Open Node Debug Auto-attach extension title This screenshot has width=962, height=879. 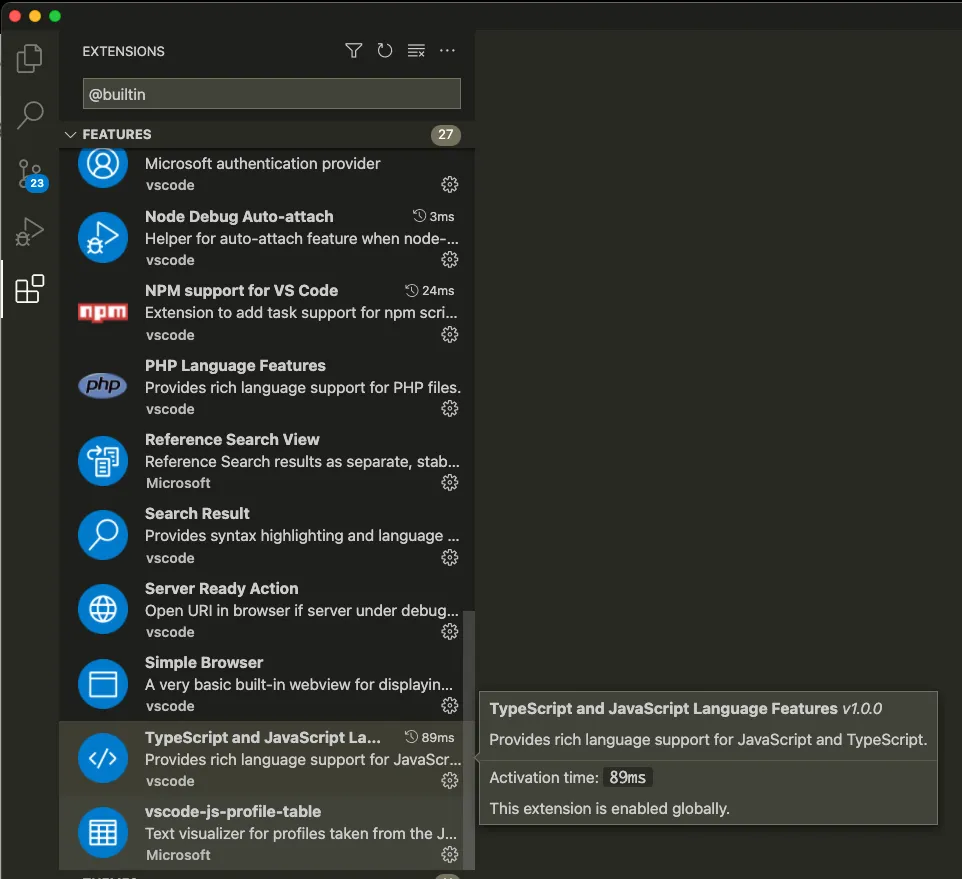pos(239,217)
